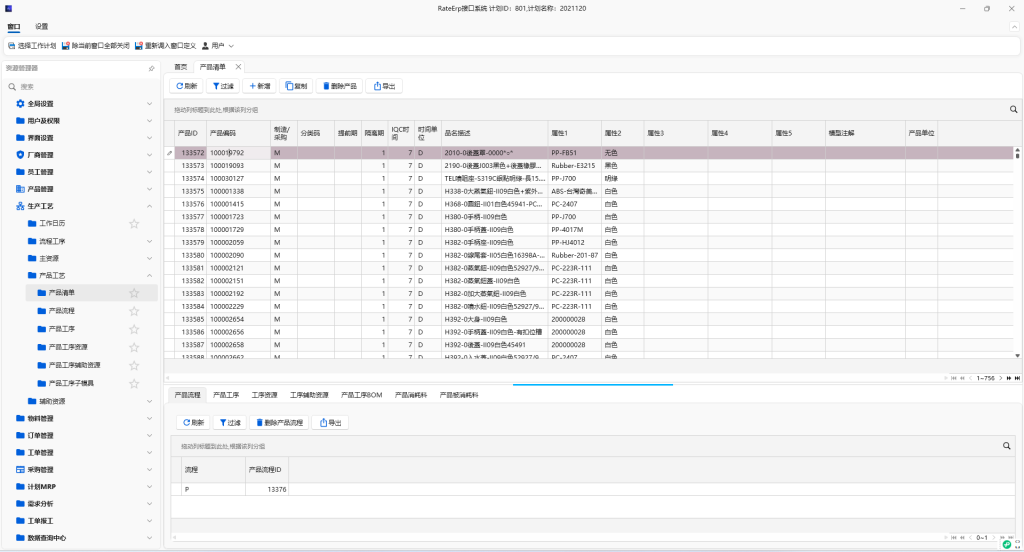This screenshot has height=552, width=1024.
Task: Click the 导出 export button in top toolbar
Action: tap(385, 86)
